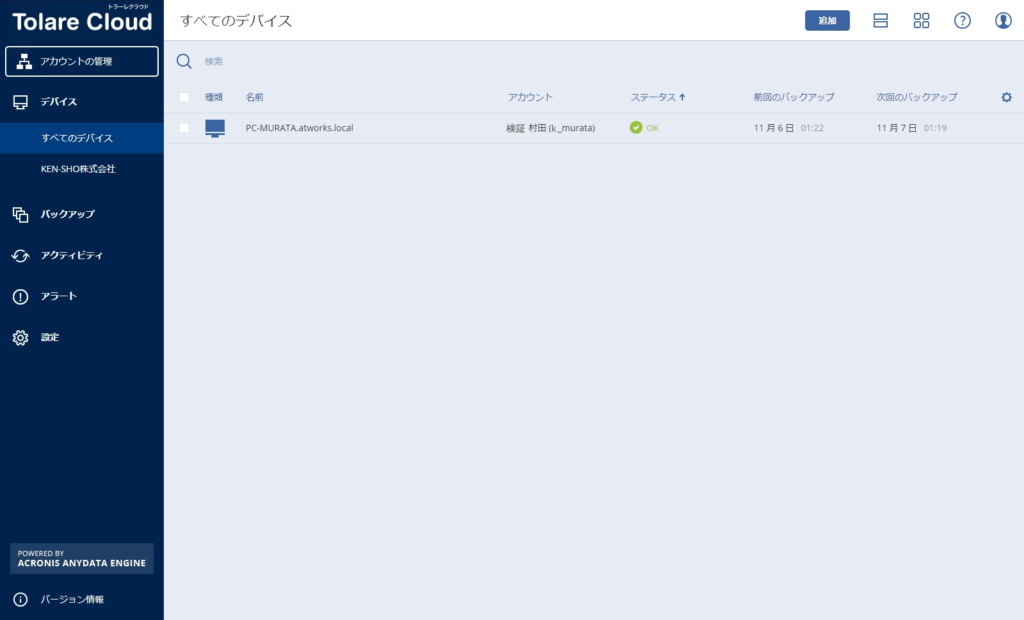Expand the バックアップ sidebar section
The image size is (1024, 620).
(67, 214)
